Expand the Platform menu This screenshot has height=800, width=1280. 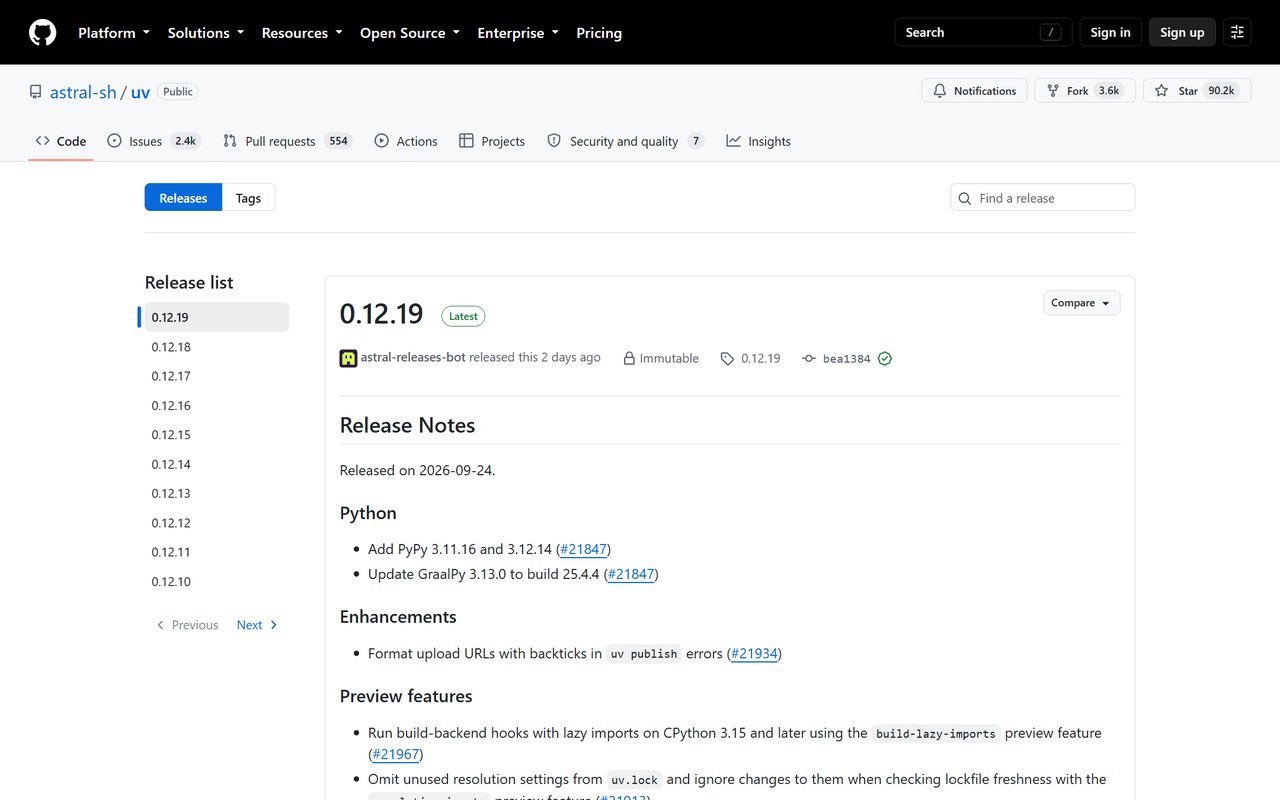tap(114, 33)
